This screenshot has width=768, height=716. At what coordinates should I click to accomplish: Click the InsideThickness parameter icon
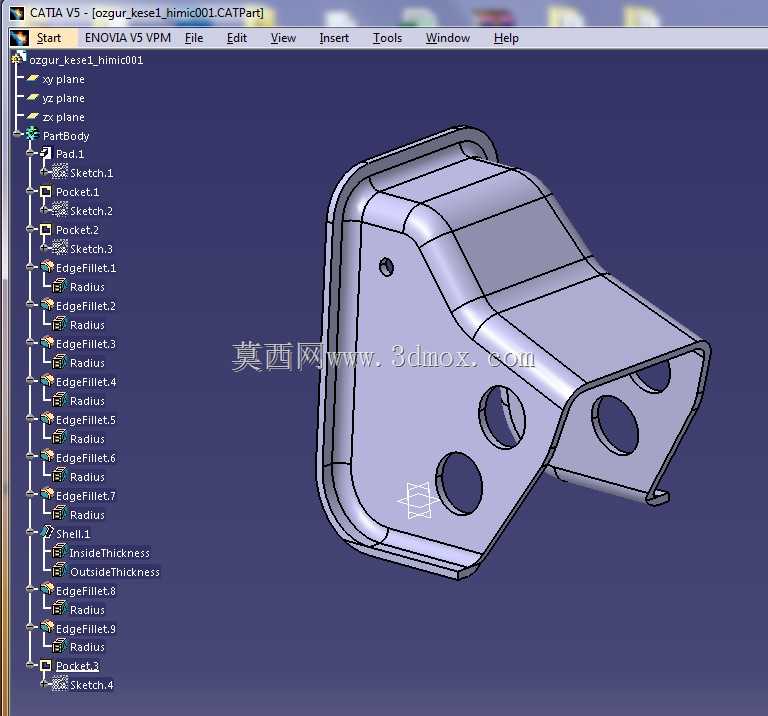pyautogui.click(x=59, y=552)
